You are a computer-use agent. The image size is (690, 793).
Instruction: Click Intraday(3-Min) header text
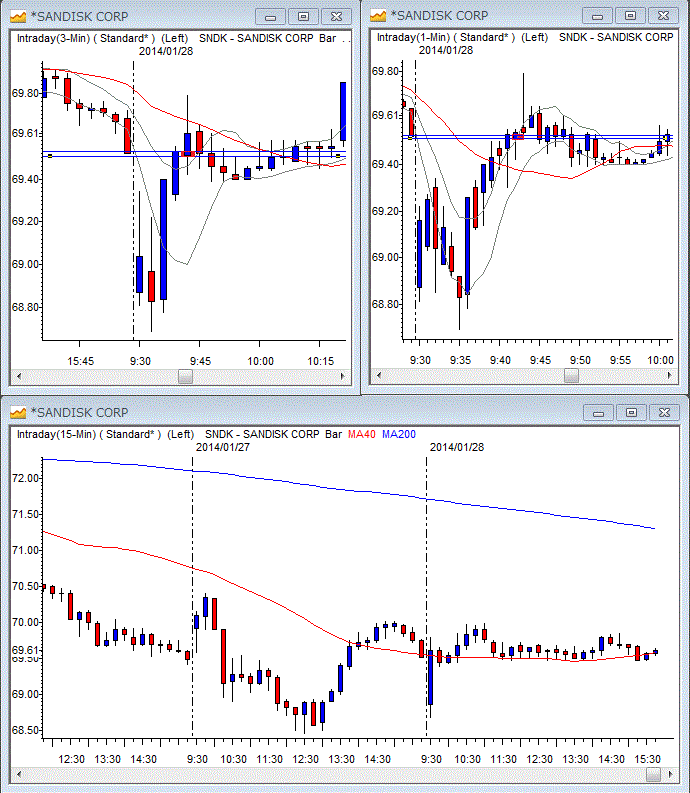coord(53,38)
